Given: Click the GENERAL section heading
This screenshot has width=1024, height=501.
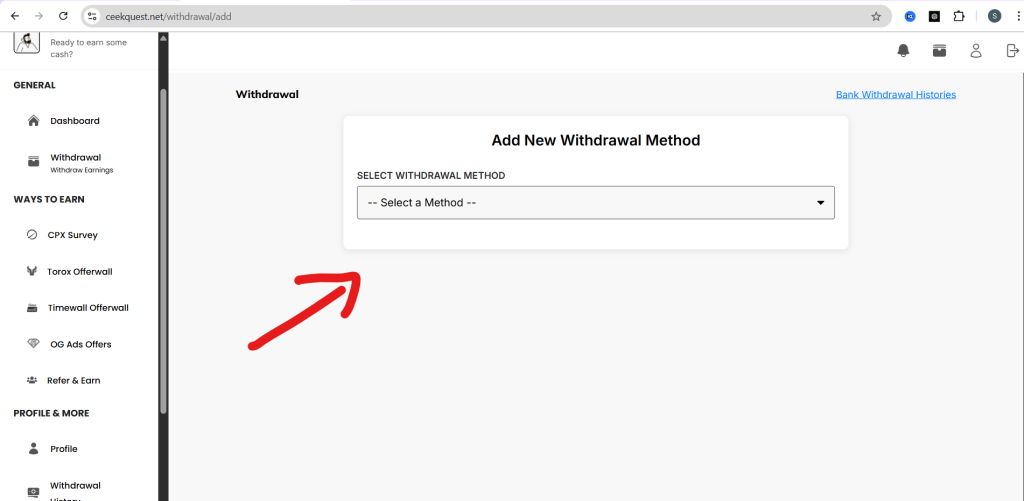Looking at the screenshot, I should [35, 85].
